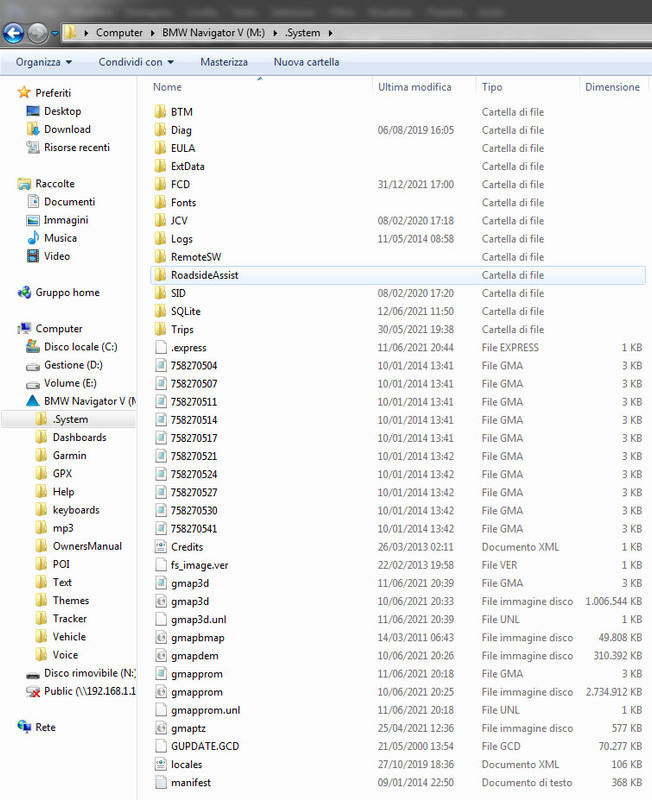Expand the arrow after Computer in address bar

(x=153, y=33)
